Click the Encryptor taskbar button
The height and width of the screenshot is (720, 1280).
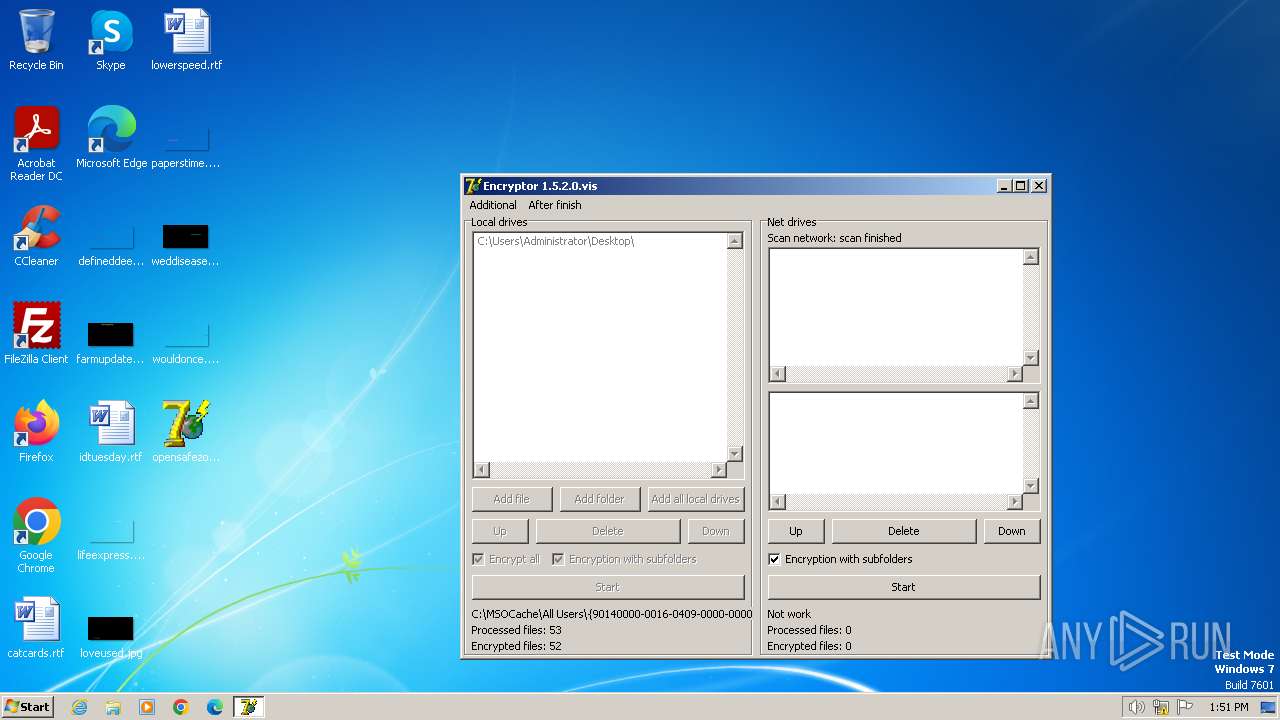pyautogui.click(x=248, y=707)
